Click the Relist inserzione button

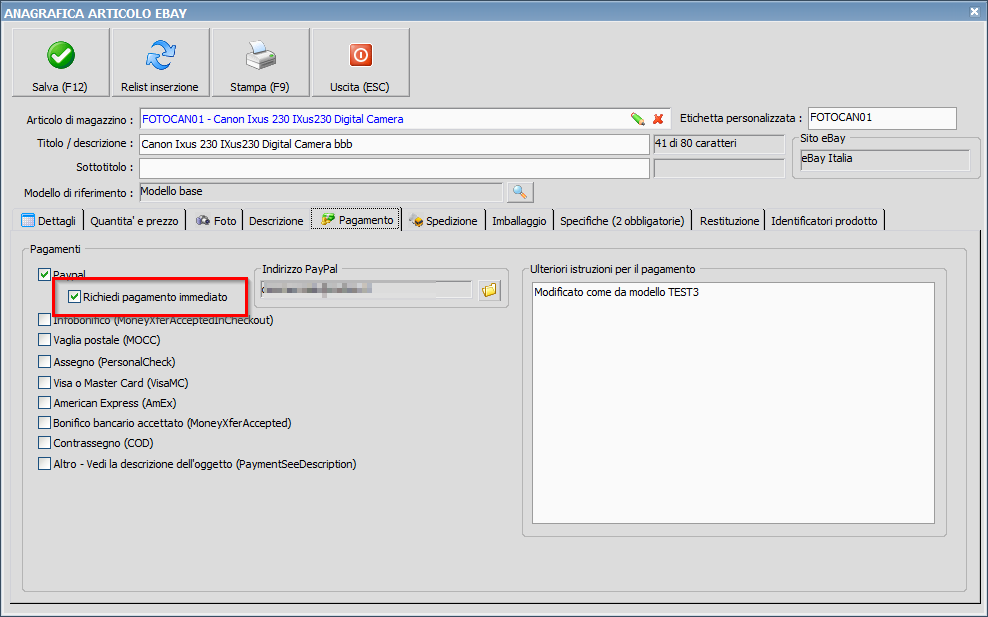[160, 62]
